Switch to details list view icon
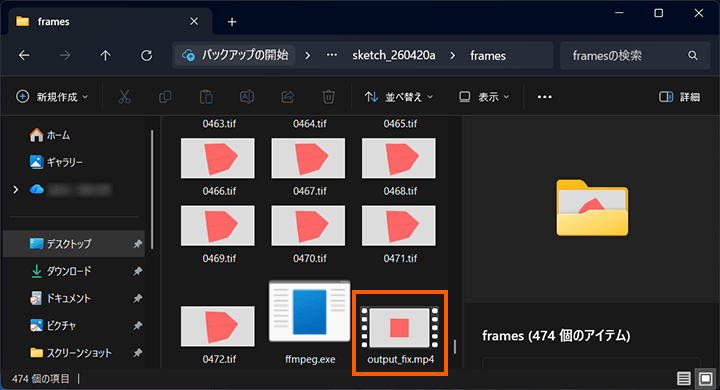 click(x=684, y=379)
